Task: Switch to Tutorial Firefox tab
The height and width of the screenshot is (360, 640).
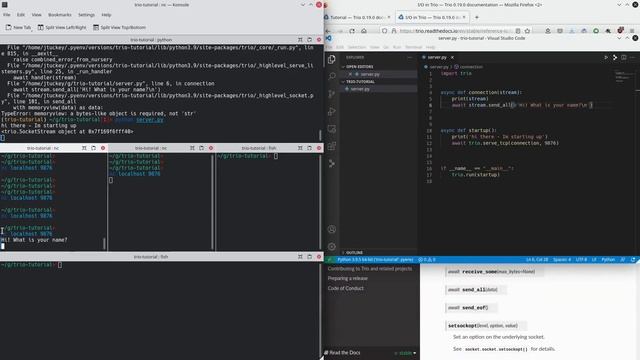Action: pyautogui.click(x=358, y=17)
